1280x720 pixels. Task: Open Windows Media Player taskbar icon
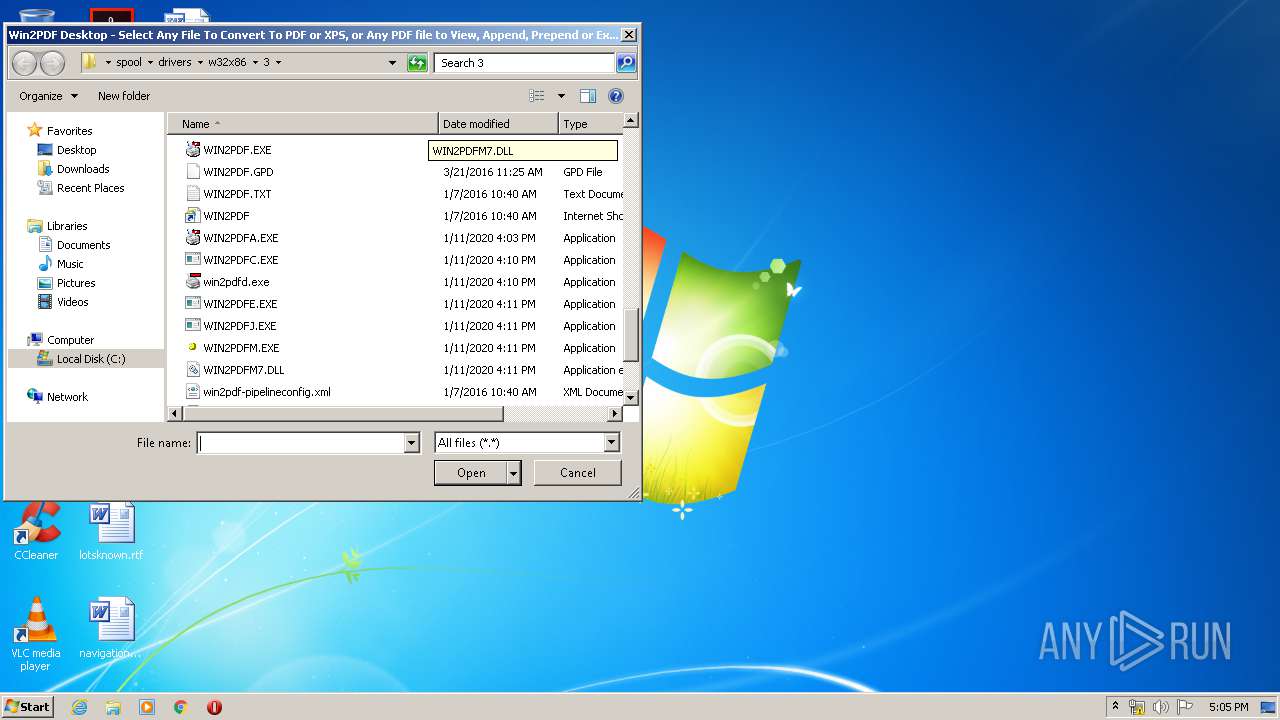147,707
